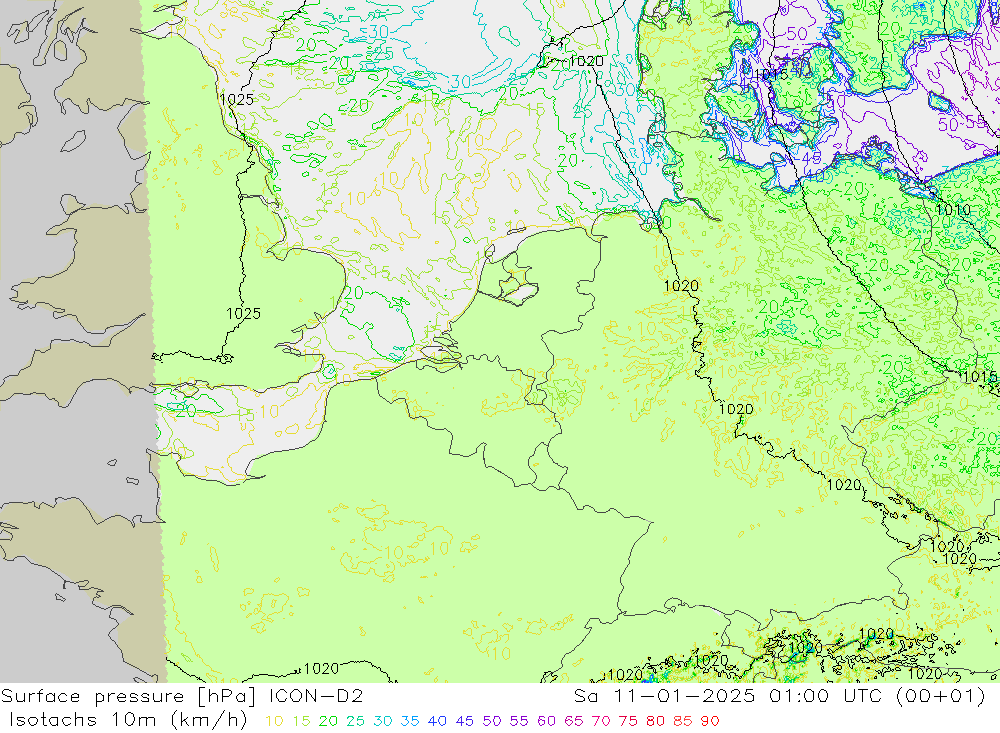Select legend value 60 in isotachs scale
Screen dimensions: 1000x733
tap(547, 721)
